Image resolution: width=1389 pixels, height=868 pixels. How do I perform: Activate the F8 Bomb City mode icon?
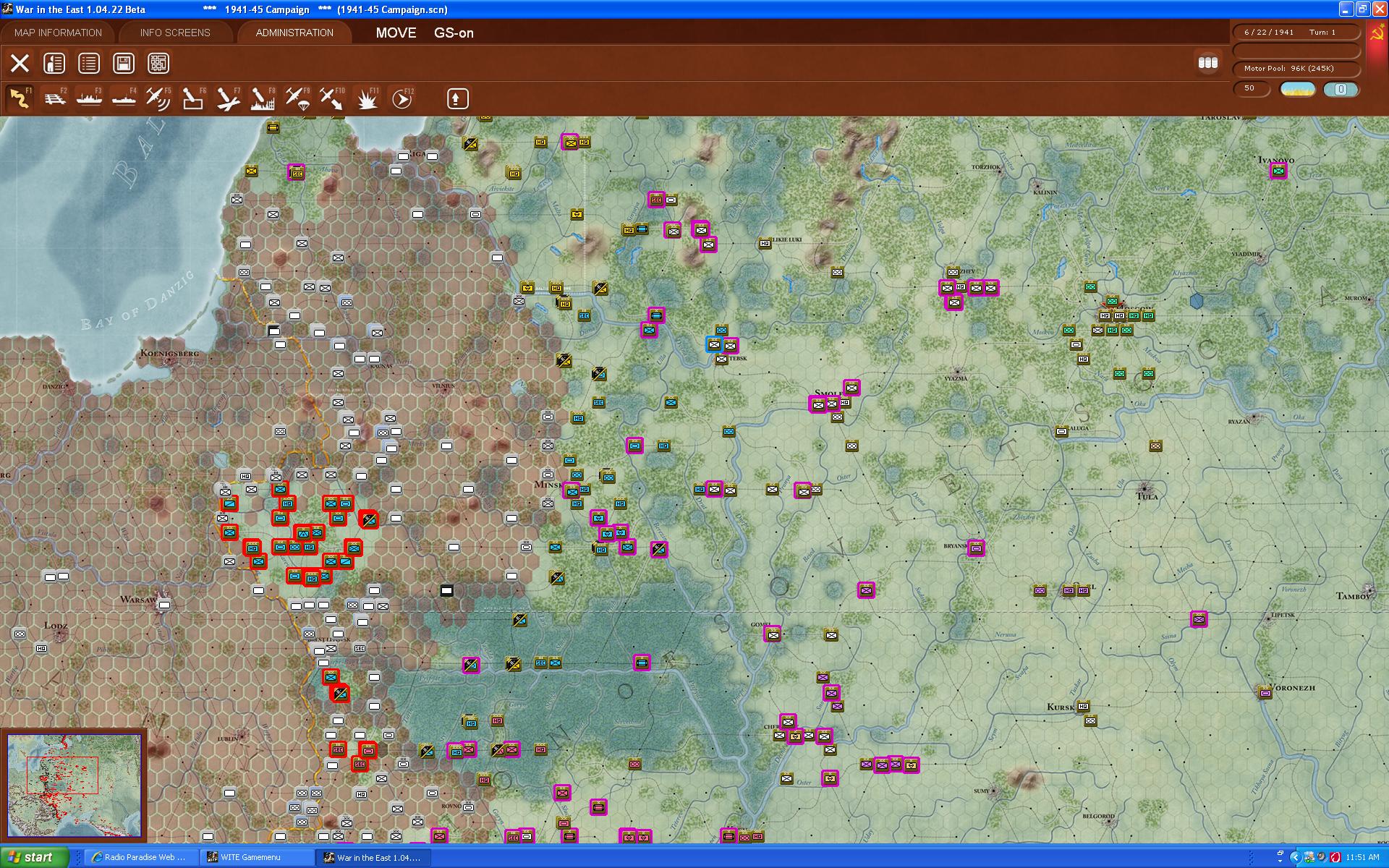[x=262, y=98]
